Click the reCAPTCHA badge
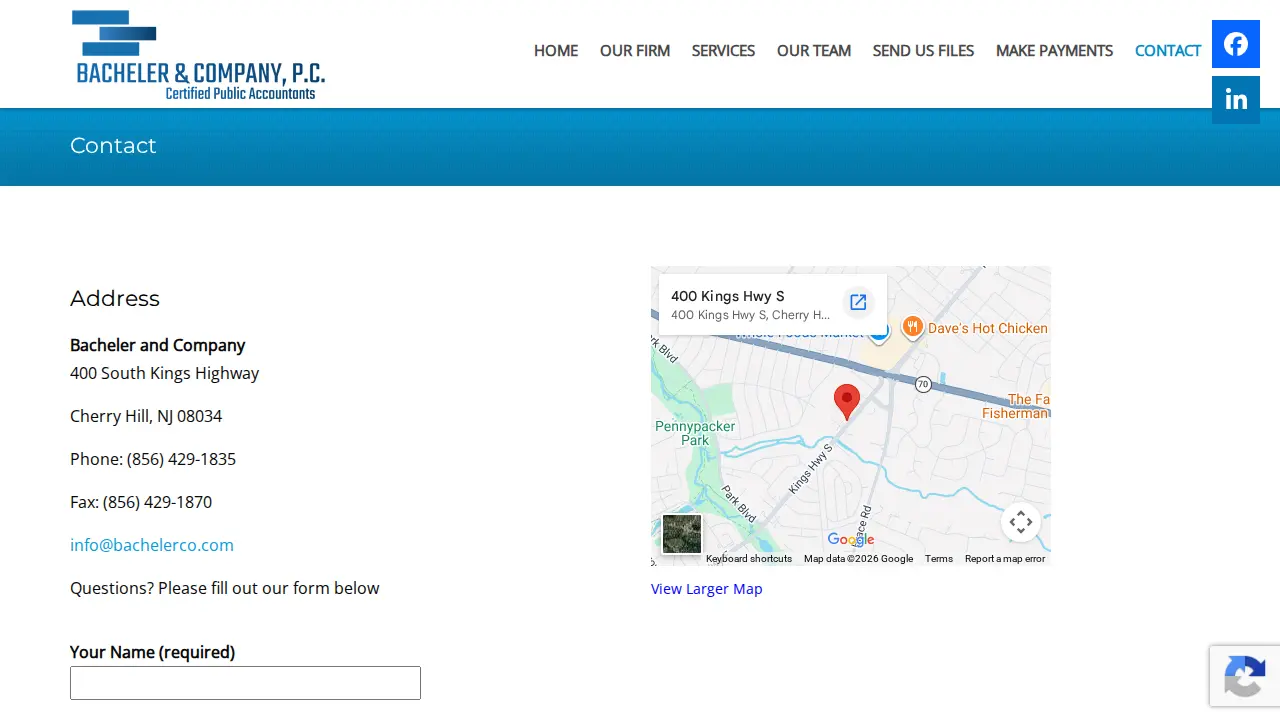The width and height of the screenshot is (1280, 720). tap(1245, 676)
